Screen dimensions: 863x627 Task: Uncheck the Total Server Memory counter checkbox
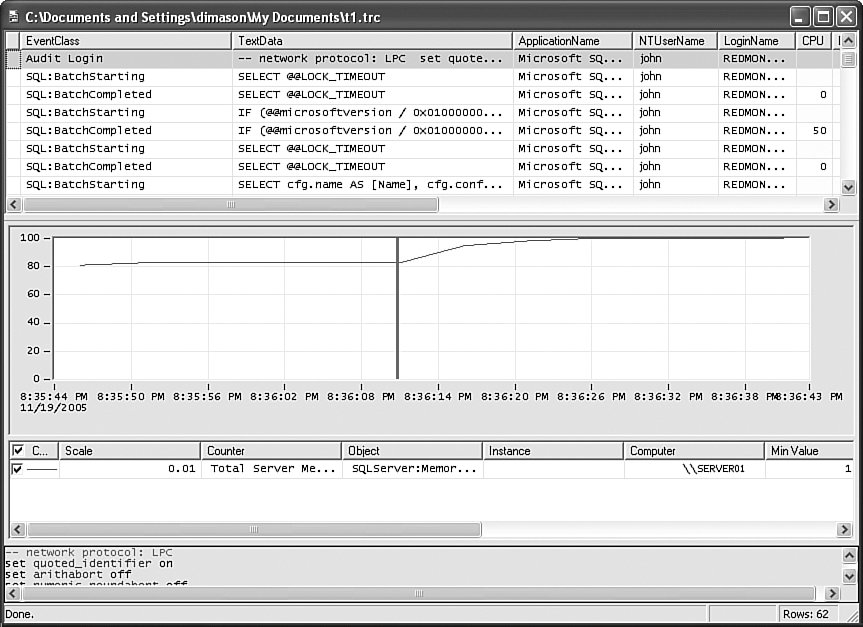coord(17,469)
